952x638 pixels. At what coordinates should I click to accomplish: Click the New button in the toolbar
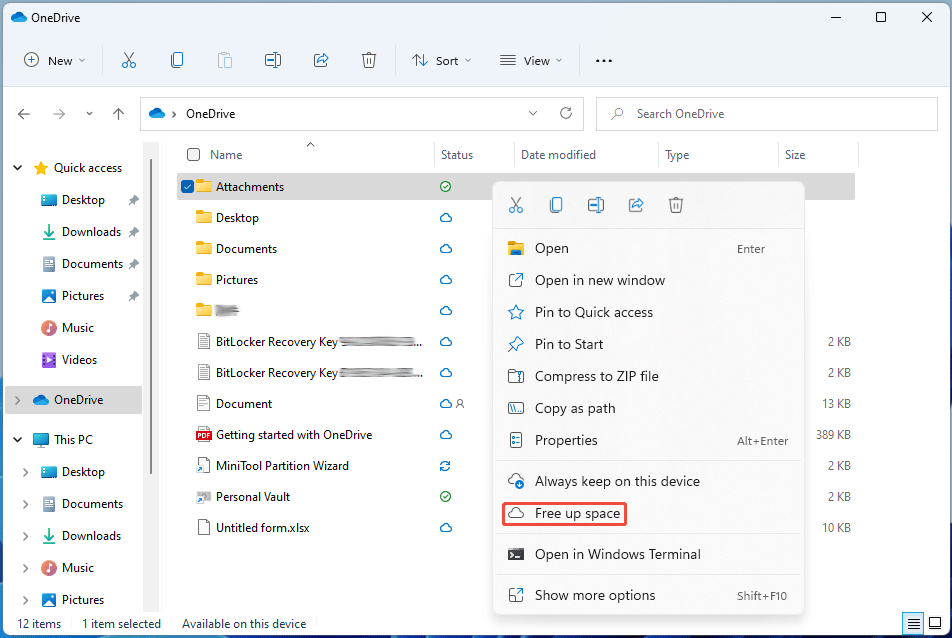click(54, 60)
